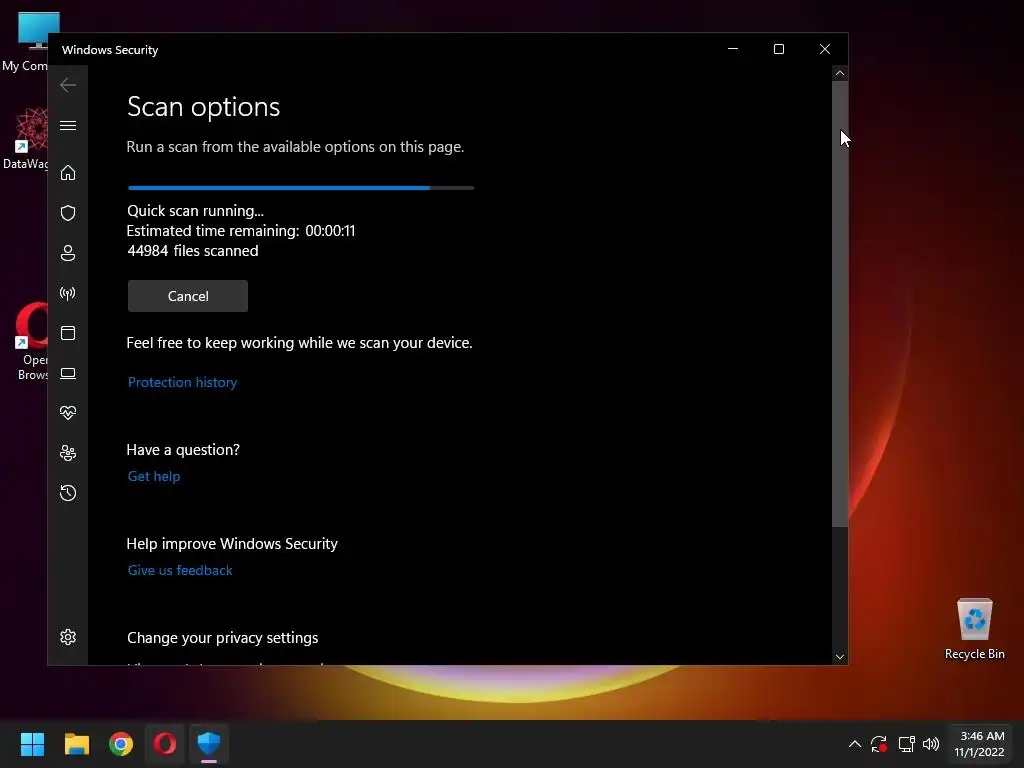Open Device performance & health heart icon
1024x768 pixels.
(x=68, y=413)
